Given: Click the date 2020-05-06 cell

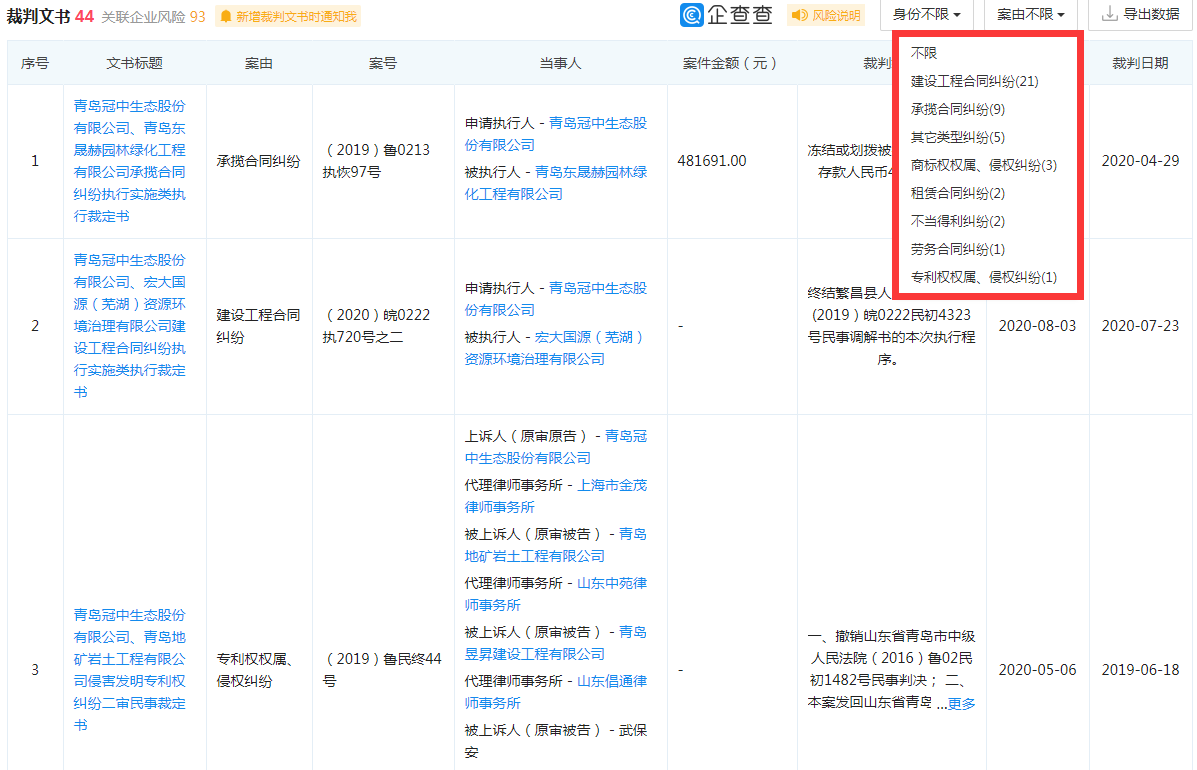Looking at the screenshot, I should click(x=1037, y=670).
